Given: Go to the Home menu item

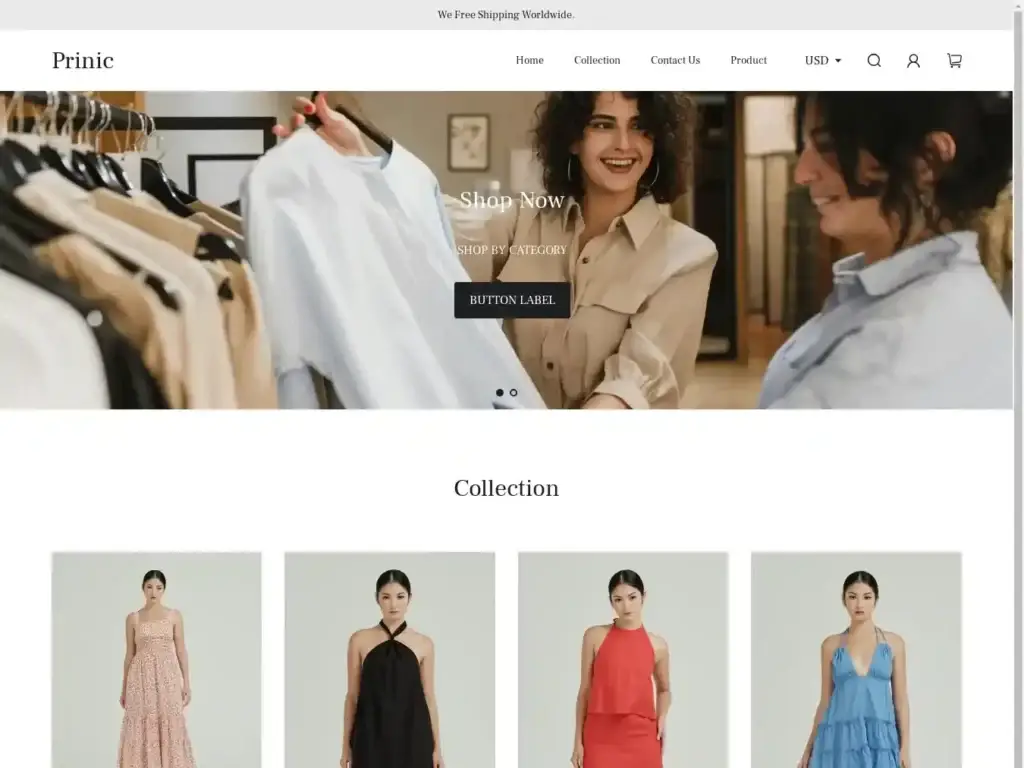Looking at the screenshot, I should (529, 61).
